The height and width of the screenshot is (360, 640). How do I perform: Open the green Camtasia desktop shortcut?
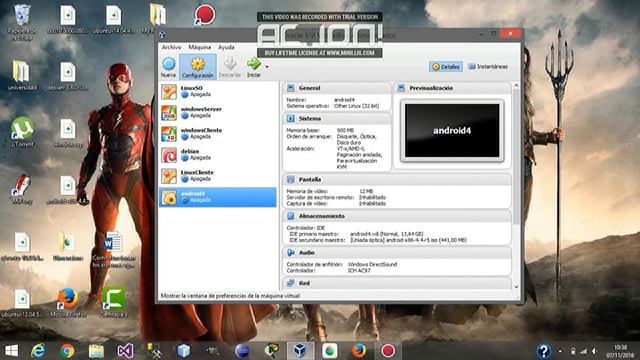(x=114, y=303)
